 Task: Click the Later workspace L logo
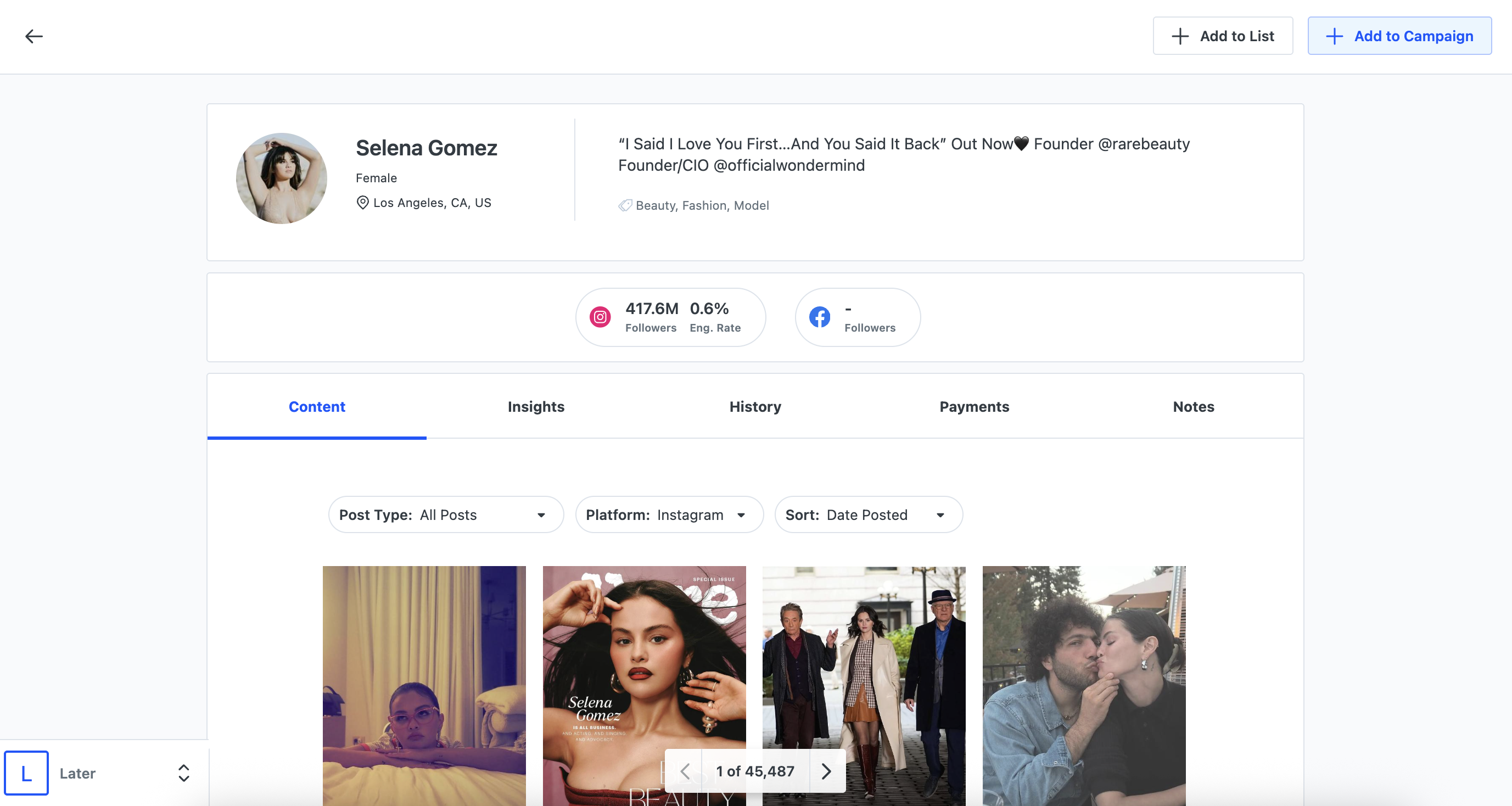(x=26, y=773)
